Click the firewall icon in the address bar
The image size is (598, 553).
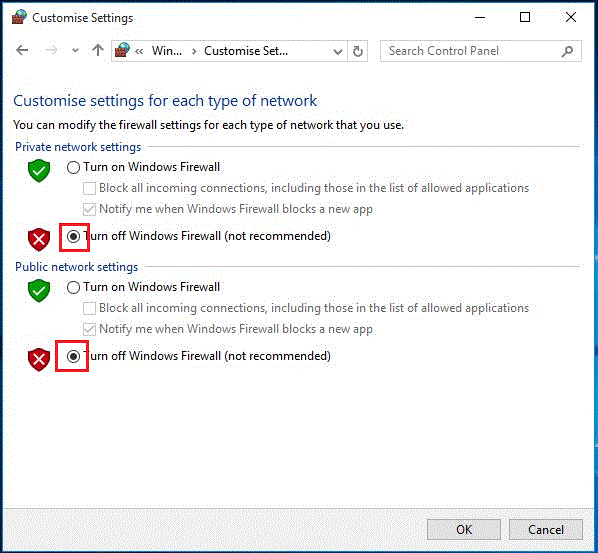(x=122, y=50)
